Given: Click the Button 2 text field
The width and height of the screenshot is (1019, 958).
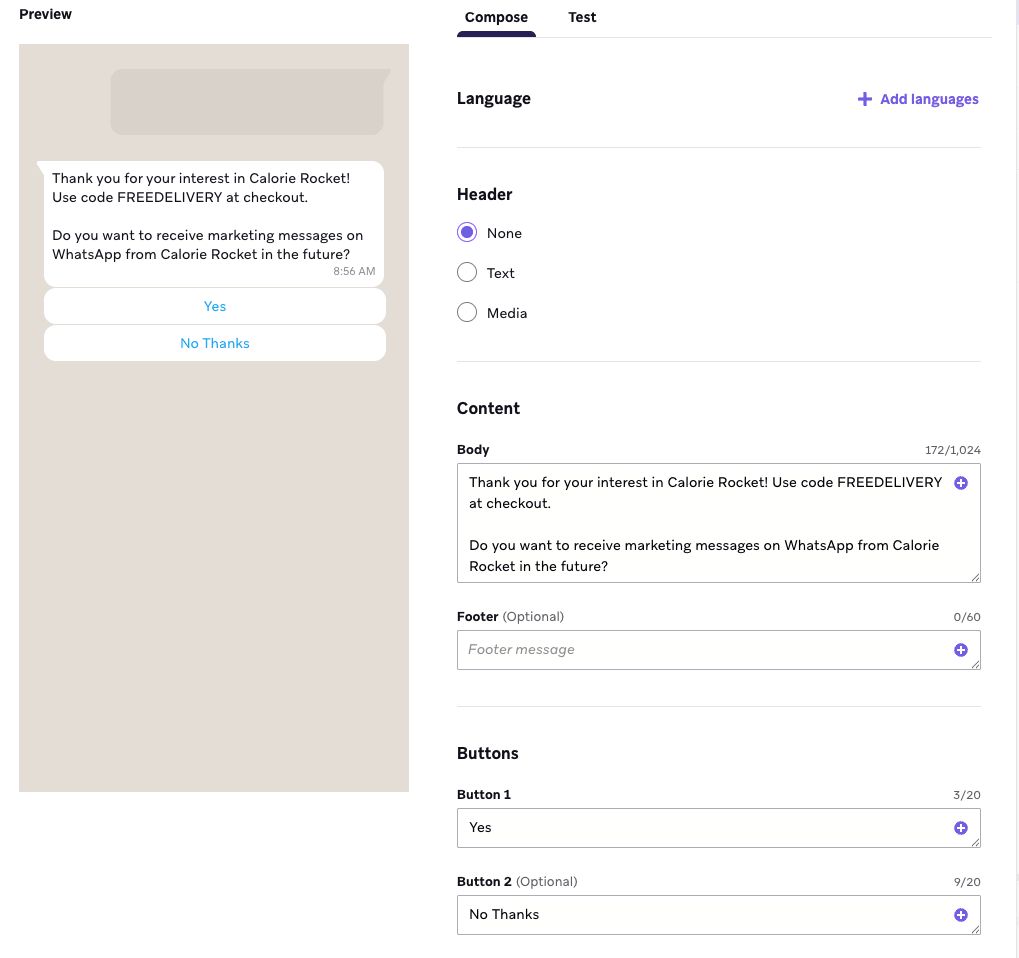Looking at the screenshot, I should 700,915.
